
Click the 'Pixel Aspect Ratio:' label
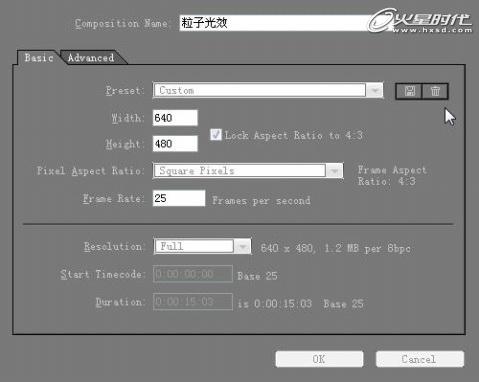pyautogui.click(x=90, y=171)
